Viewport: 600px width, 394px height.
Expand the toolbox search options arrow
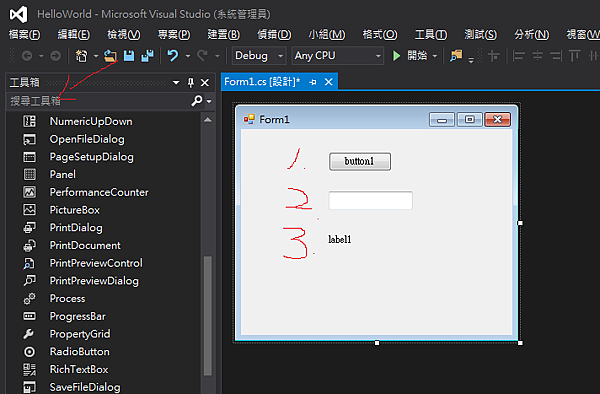[209, 101]
